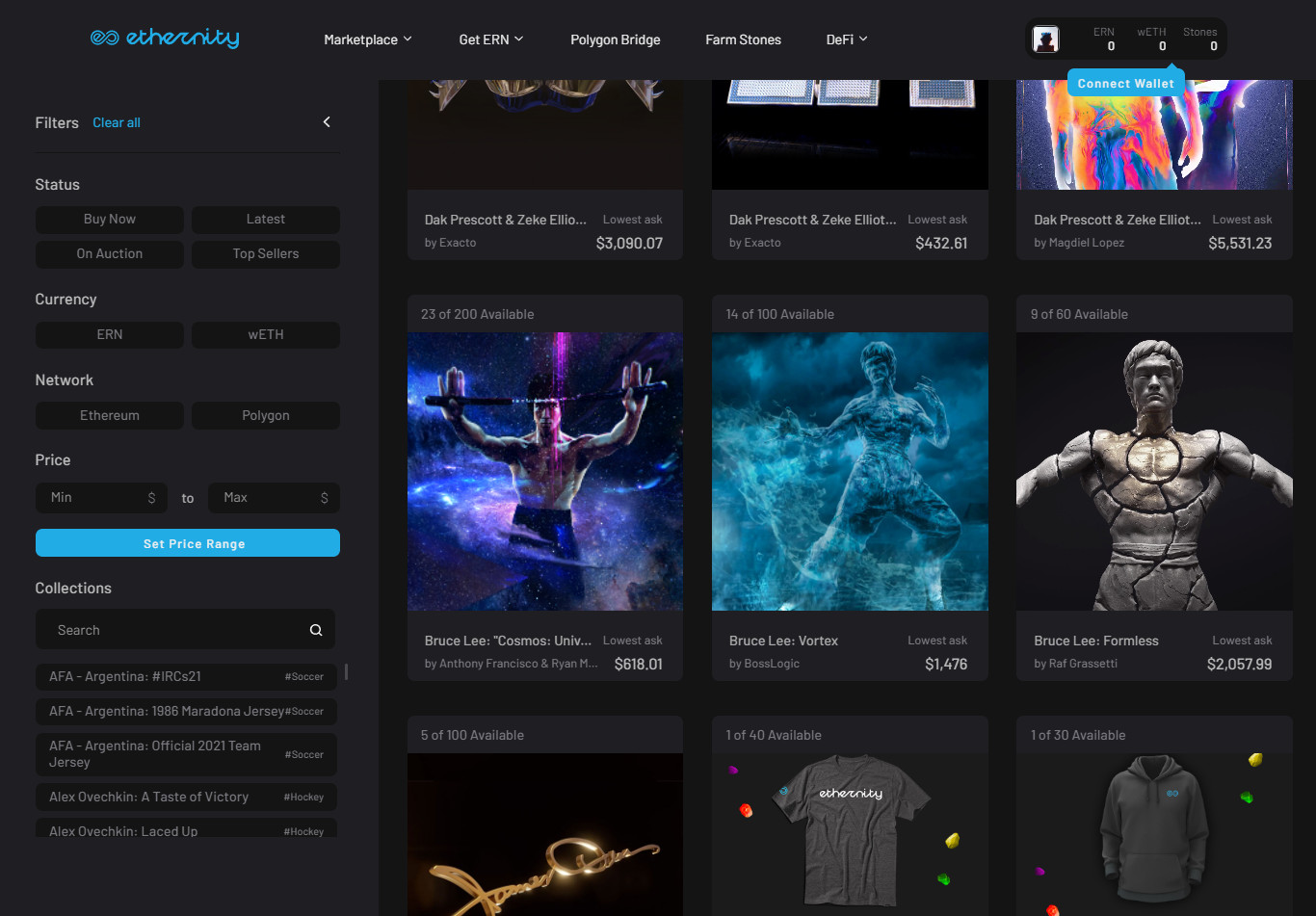Open Bruce Lee: Formless statue thumbnail
Viewport: 1316px width, 916px height.
click(x=1154, y=471)
